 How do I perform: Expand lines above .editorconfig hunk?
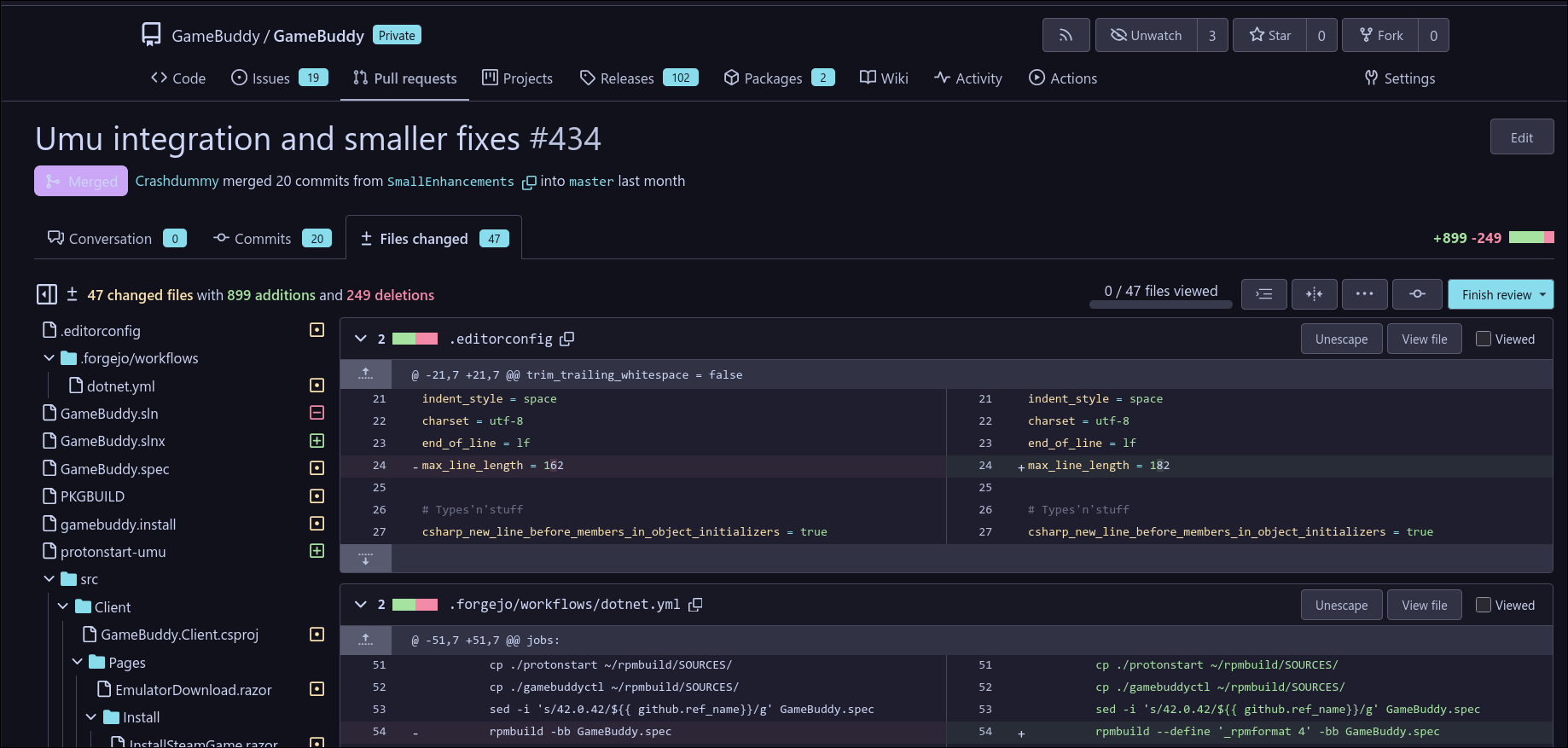pyautogui.click(x=366, y=374)
